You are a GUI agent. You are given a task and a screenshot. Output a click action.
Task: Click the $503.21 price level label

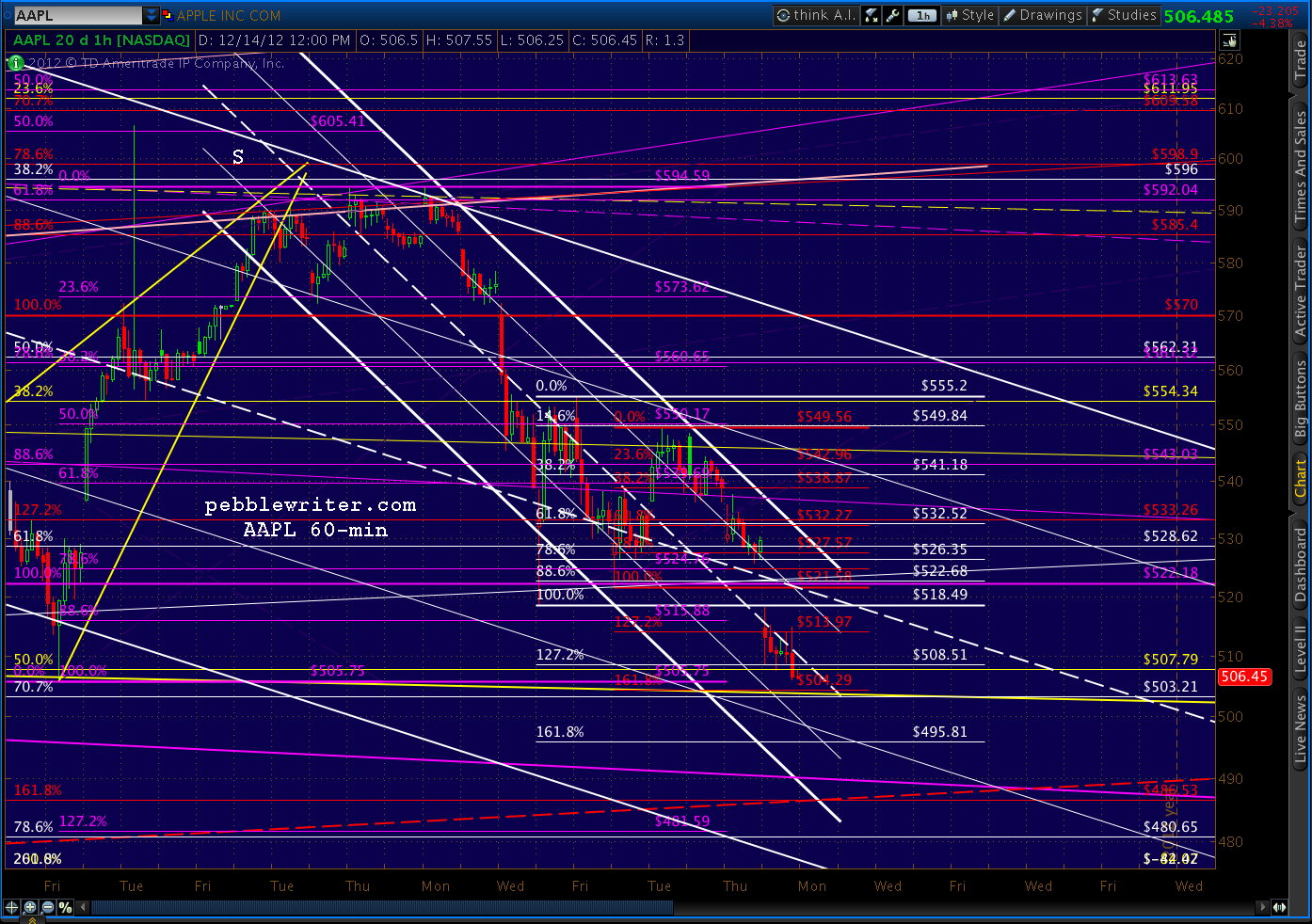[1171, 687]
